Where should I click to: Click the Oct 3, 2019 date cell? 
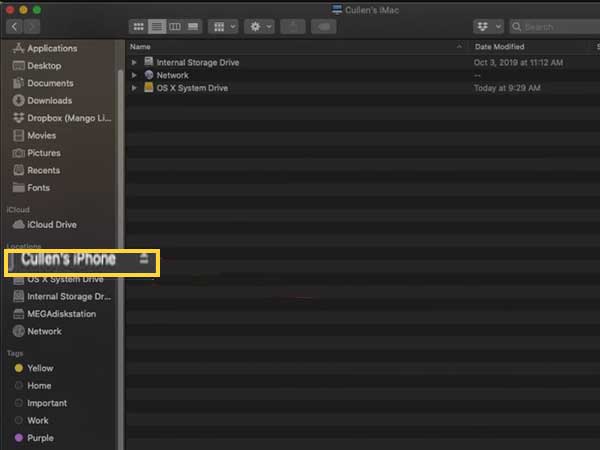pos(518,62)
